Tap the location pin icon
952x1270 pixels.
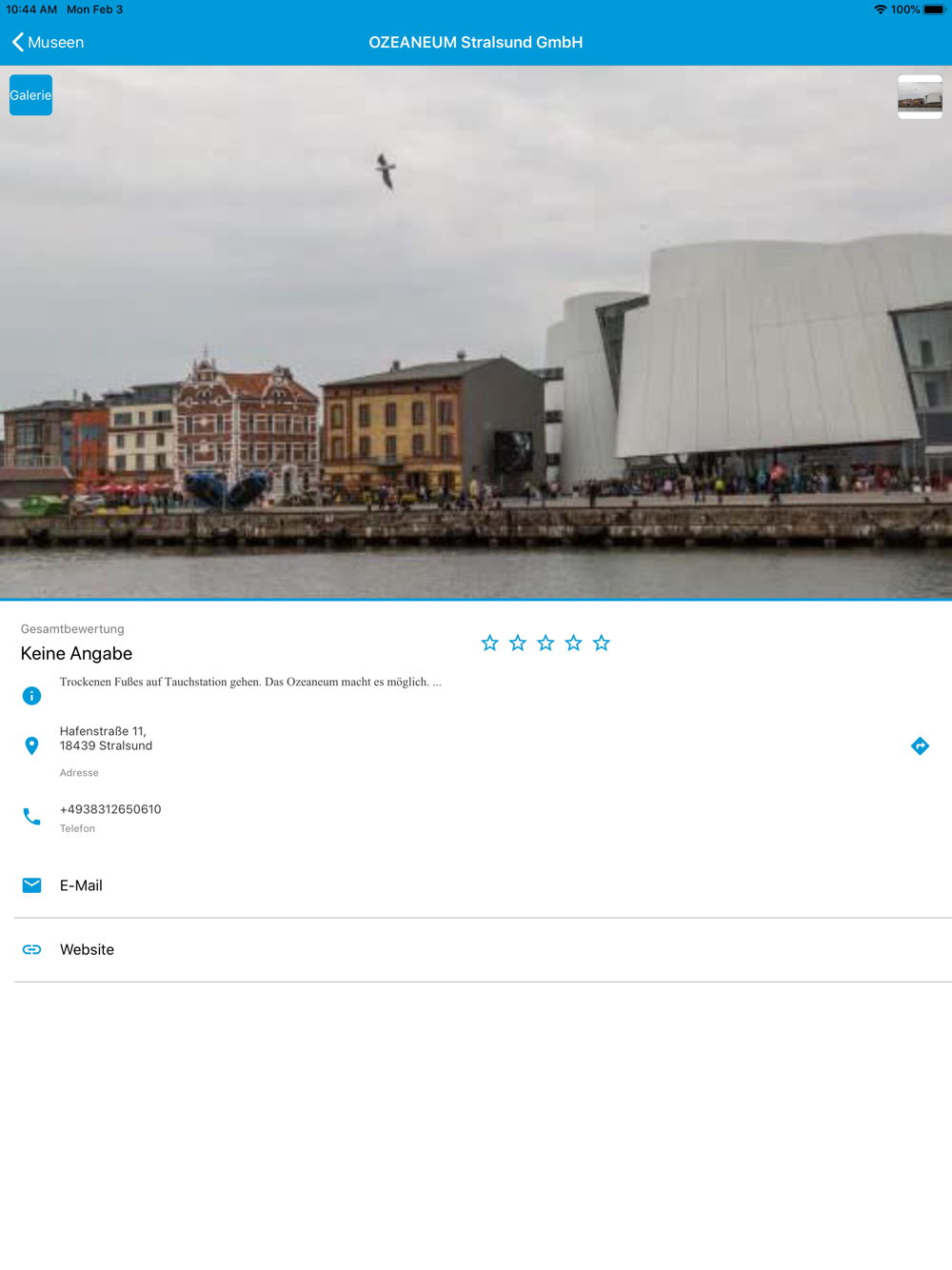pyautogui.click(x=31, y=745)
